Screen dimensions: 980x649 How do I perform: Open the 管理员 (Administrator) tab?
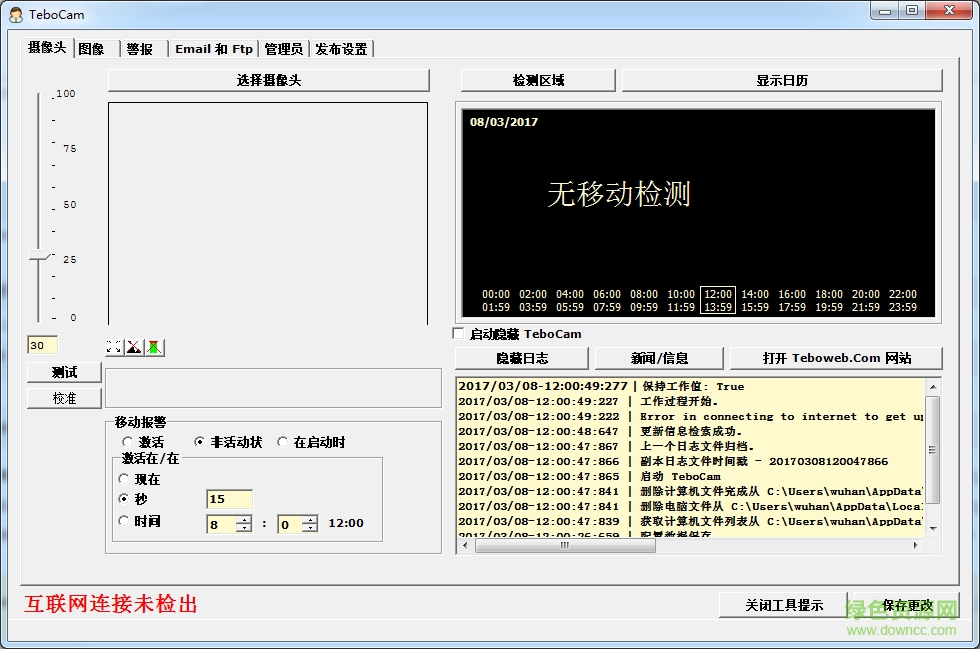(284, 47)
